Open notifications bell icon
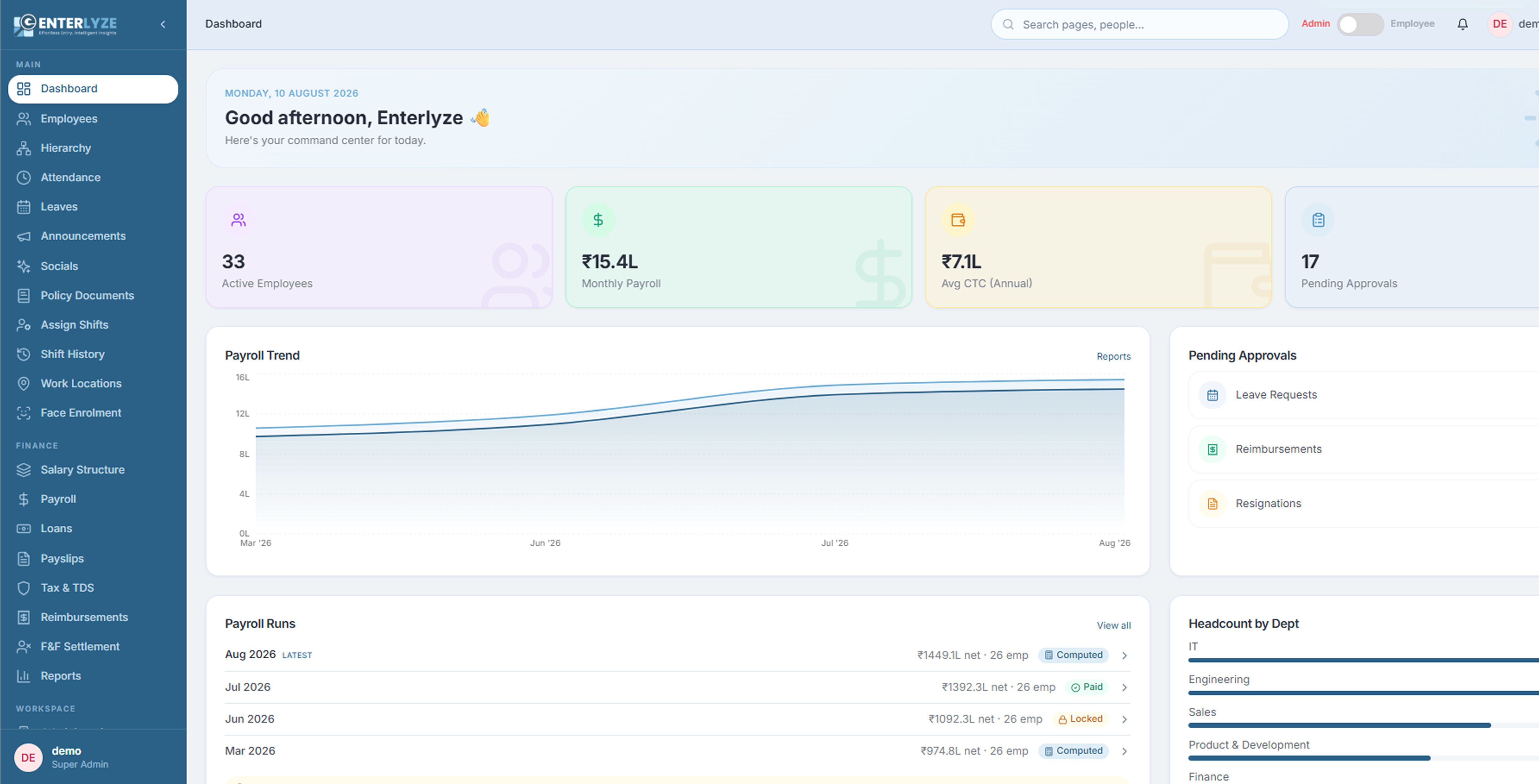Viewport: 1539px width, 784px height. pyautogui.click(x=1462, y=24)
